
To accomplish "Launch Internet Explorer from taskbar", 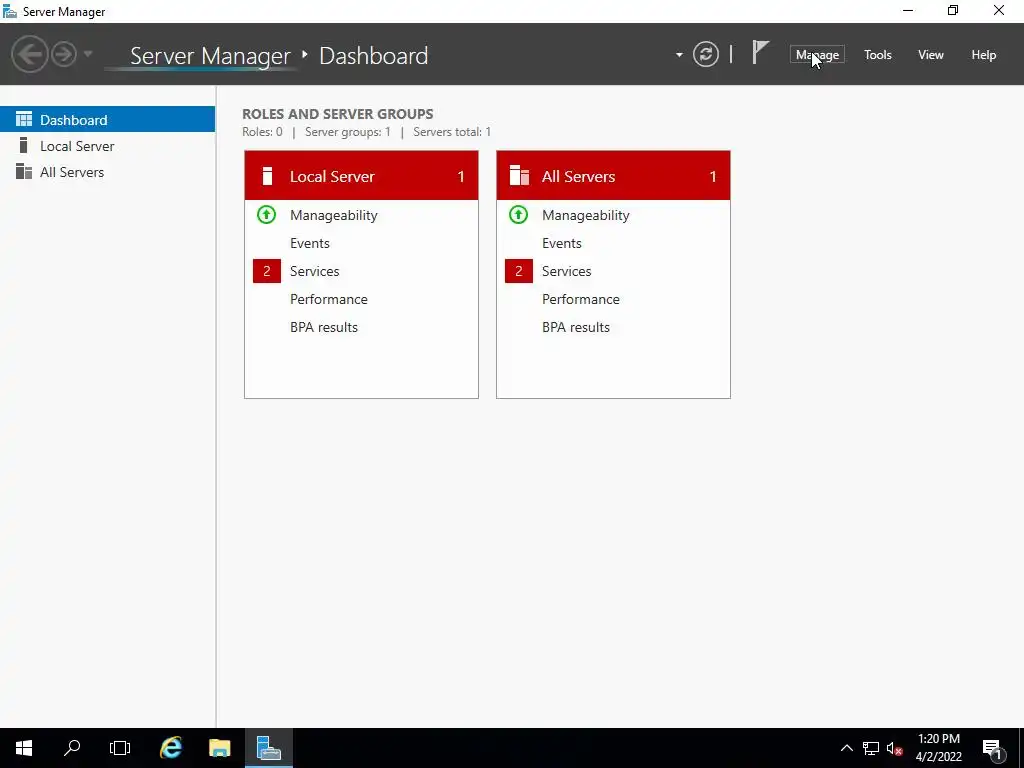I will 171,748.
